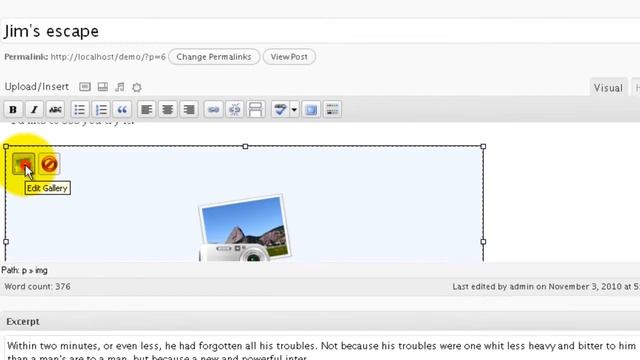Add other media via Upload/Insert
Screen dimensions: 640x360
pyautogui.click(x=137, y=87)
